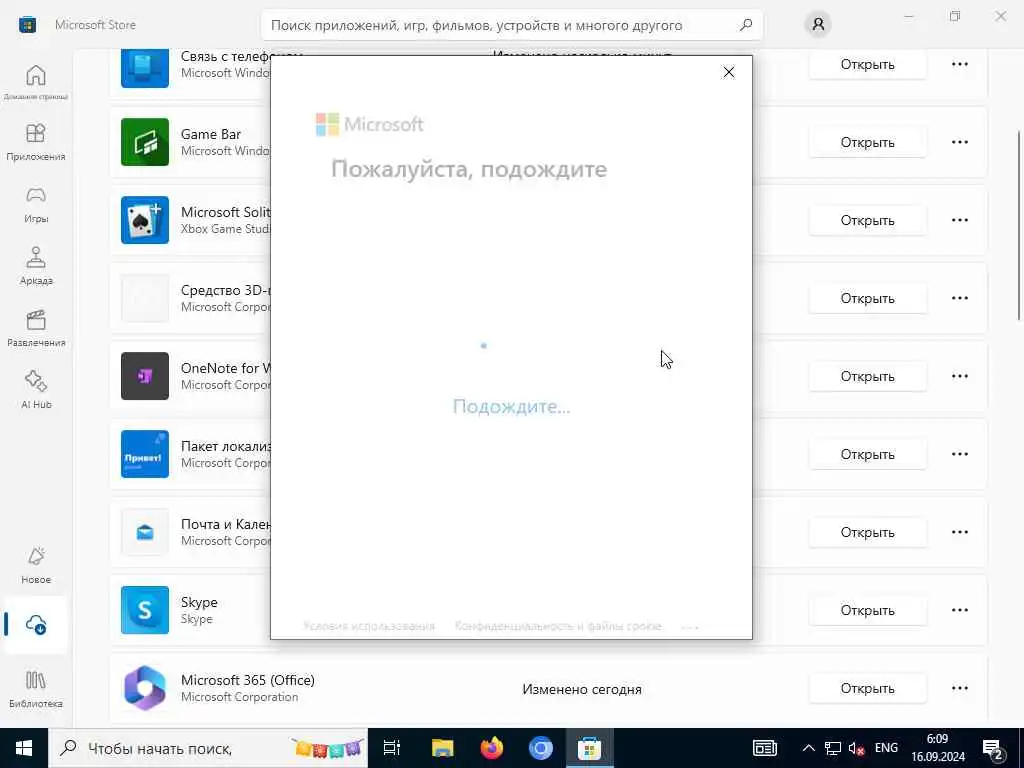Open the AI Hub section

tap(36, 391)
